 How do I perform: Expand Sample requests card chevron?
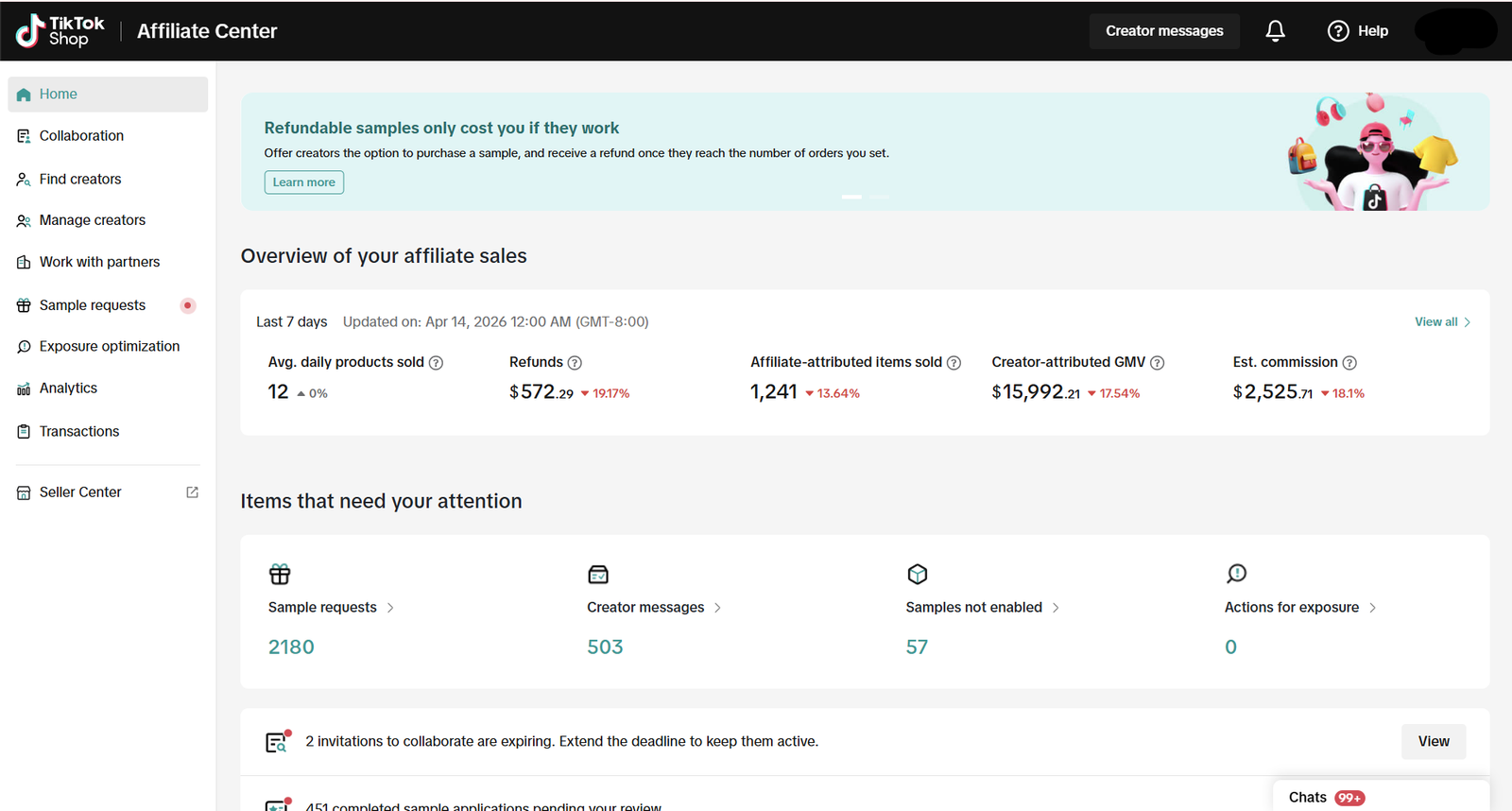(390, 608)
